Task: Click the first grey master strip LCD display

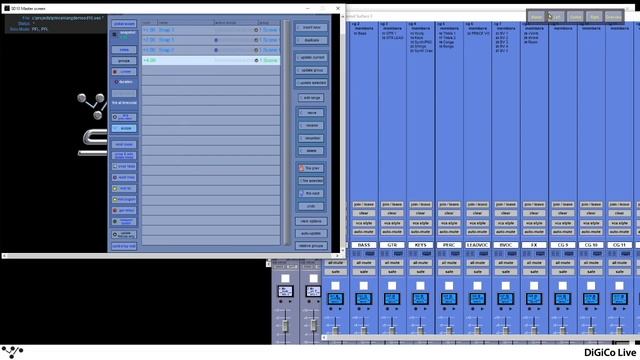Action: [x=285, y=291]
